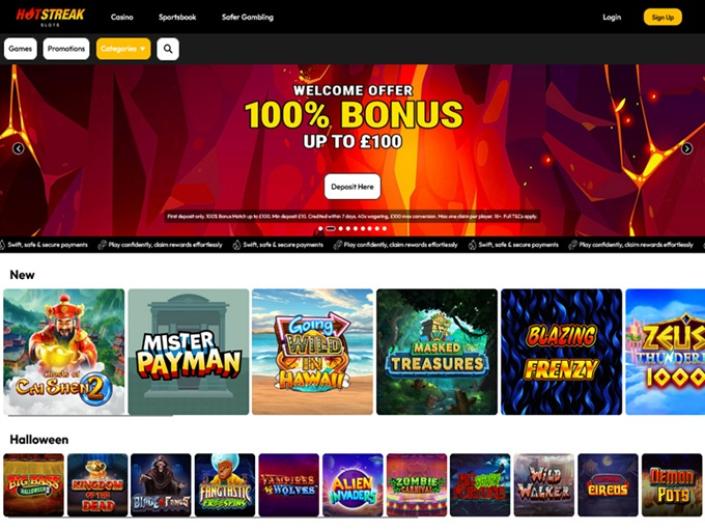Select the third carousel indicator dot
Screen dimensions: 705x530
pyautogui.click(x=341, y=228)
